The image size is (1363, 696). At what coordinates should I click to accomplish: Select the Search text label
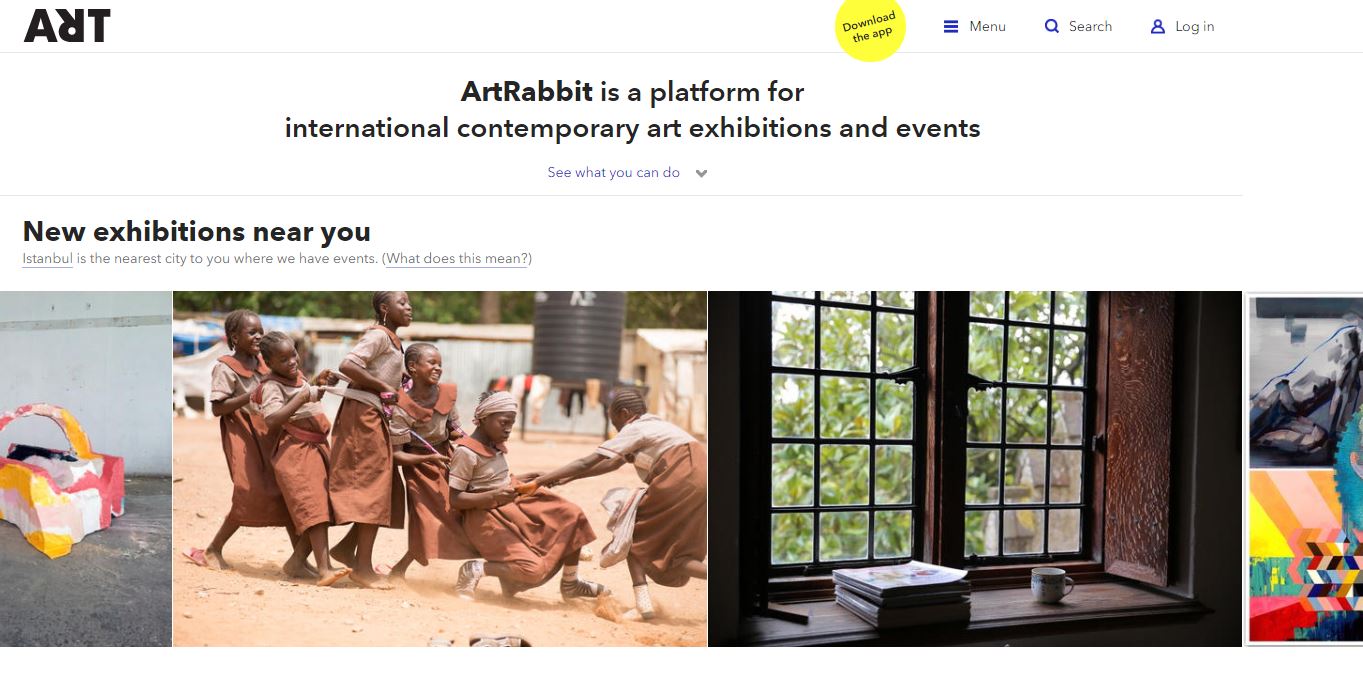1090,27
